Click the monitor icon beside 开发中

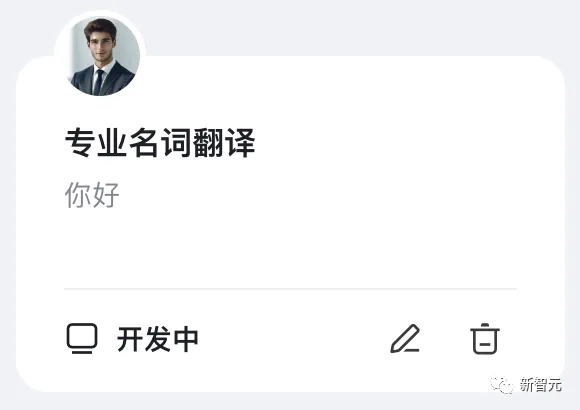tap(82, 338)
